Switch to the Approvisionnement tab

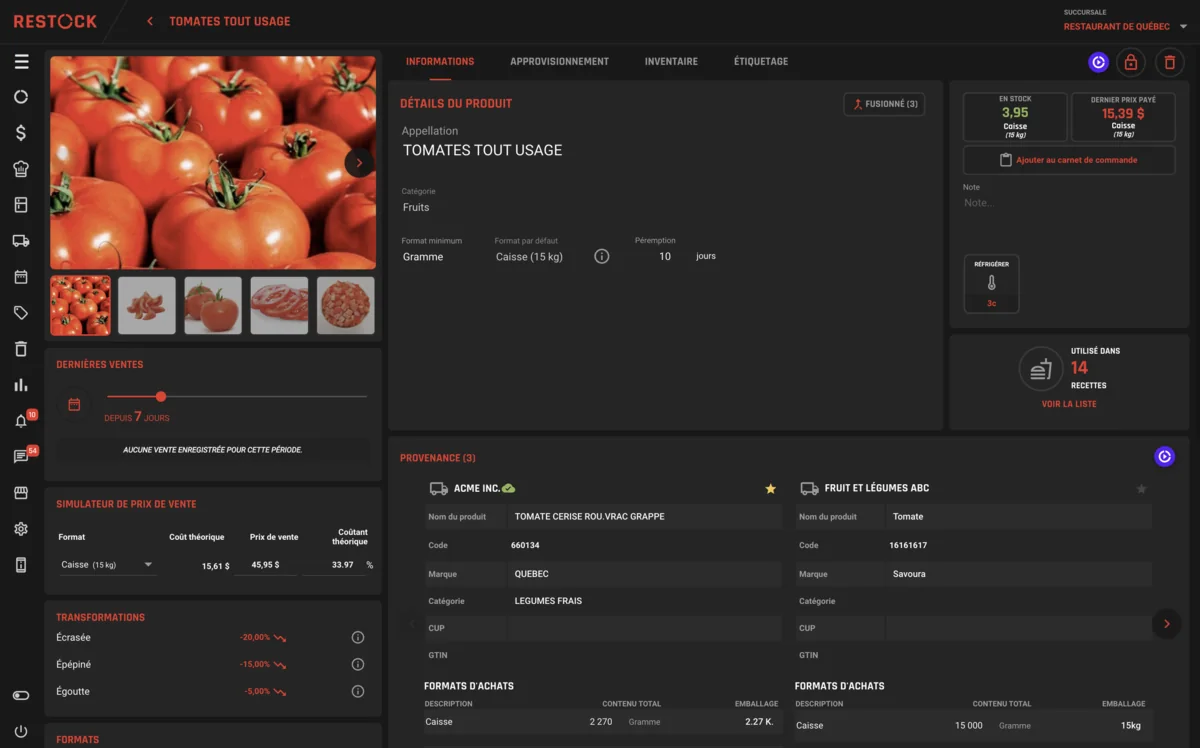[559, 62]
